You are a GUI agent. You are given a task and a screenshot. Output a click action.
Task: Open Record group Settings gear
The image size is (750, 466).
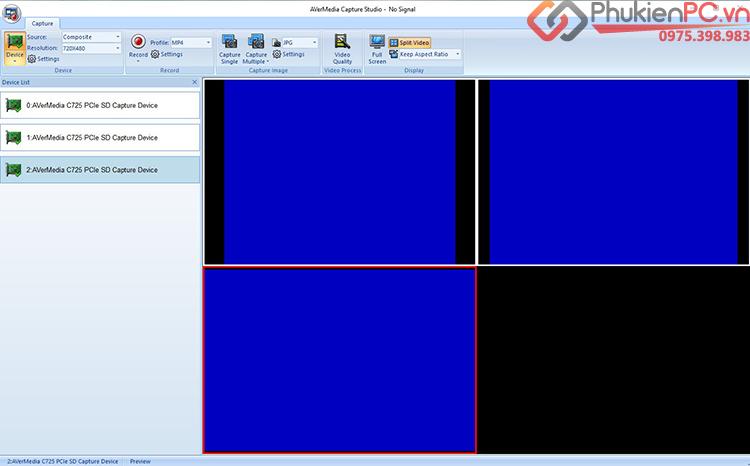pyautogui.click(x=167, y=55)
